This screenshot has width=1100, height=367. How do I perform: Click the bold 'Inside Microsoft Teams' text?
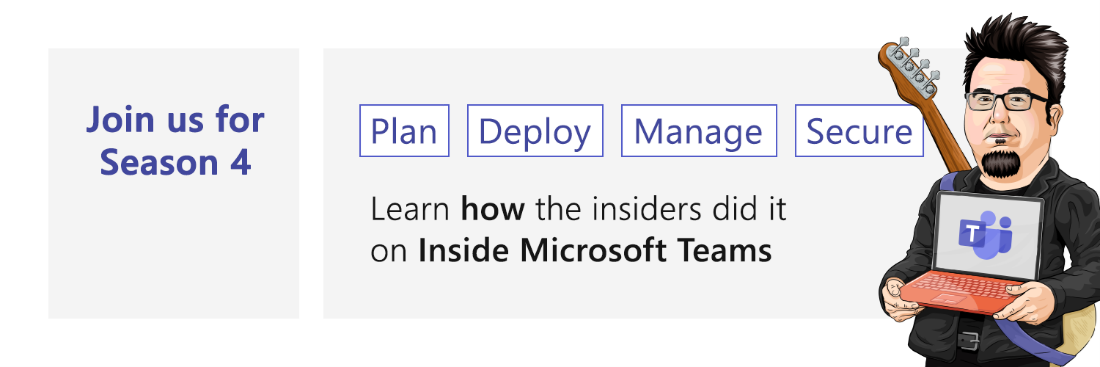pyautogui.click(x=595, y=251)
